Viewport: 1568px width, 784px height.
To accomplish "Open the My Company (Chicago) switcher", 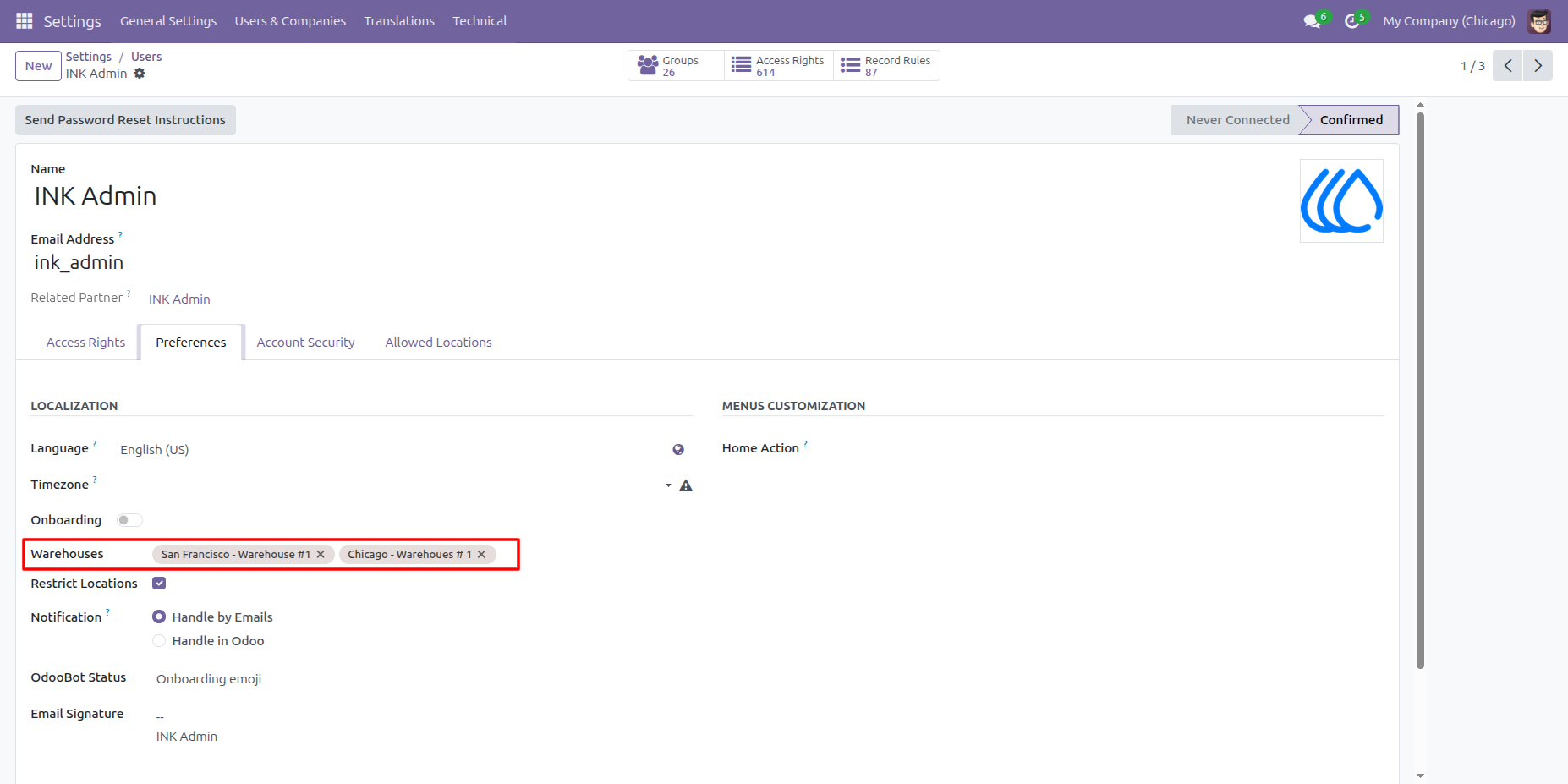I will [x=1449, y=21].
